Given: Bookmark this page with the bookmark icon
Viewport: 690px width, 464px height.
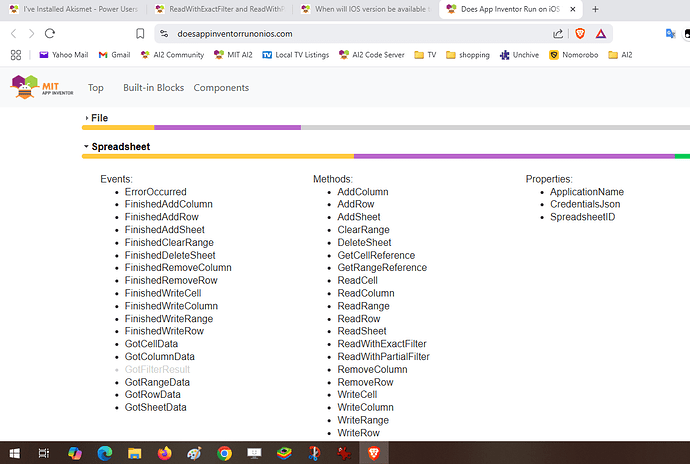Looking at the screenshot, I should point(140,33).
